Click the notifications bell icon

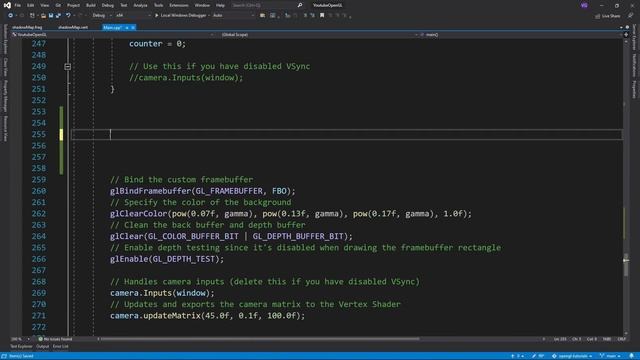pyautogui.click(x=631, y=356)
